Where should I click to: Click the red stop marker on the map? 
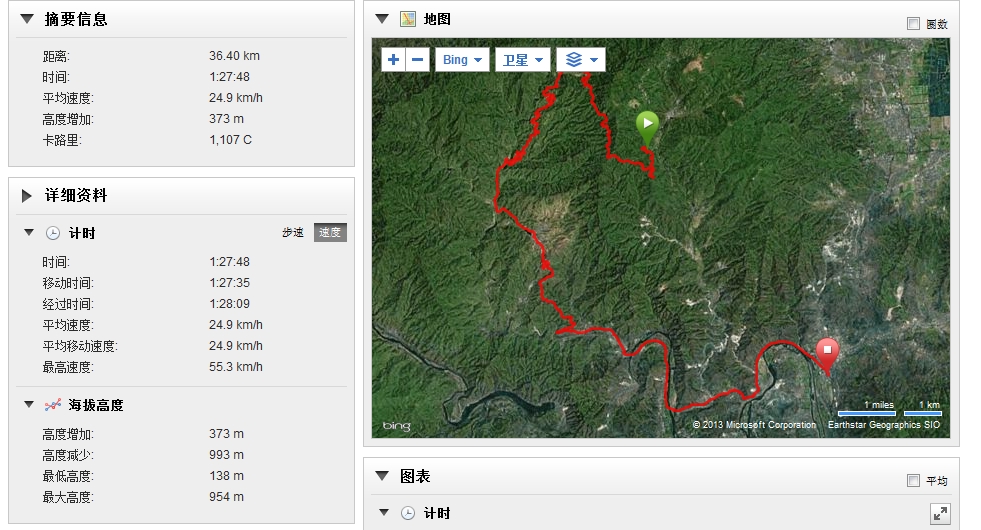[827, 352]
